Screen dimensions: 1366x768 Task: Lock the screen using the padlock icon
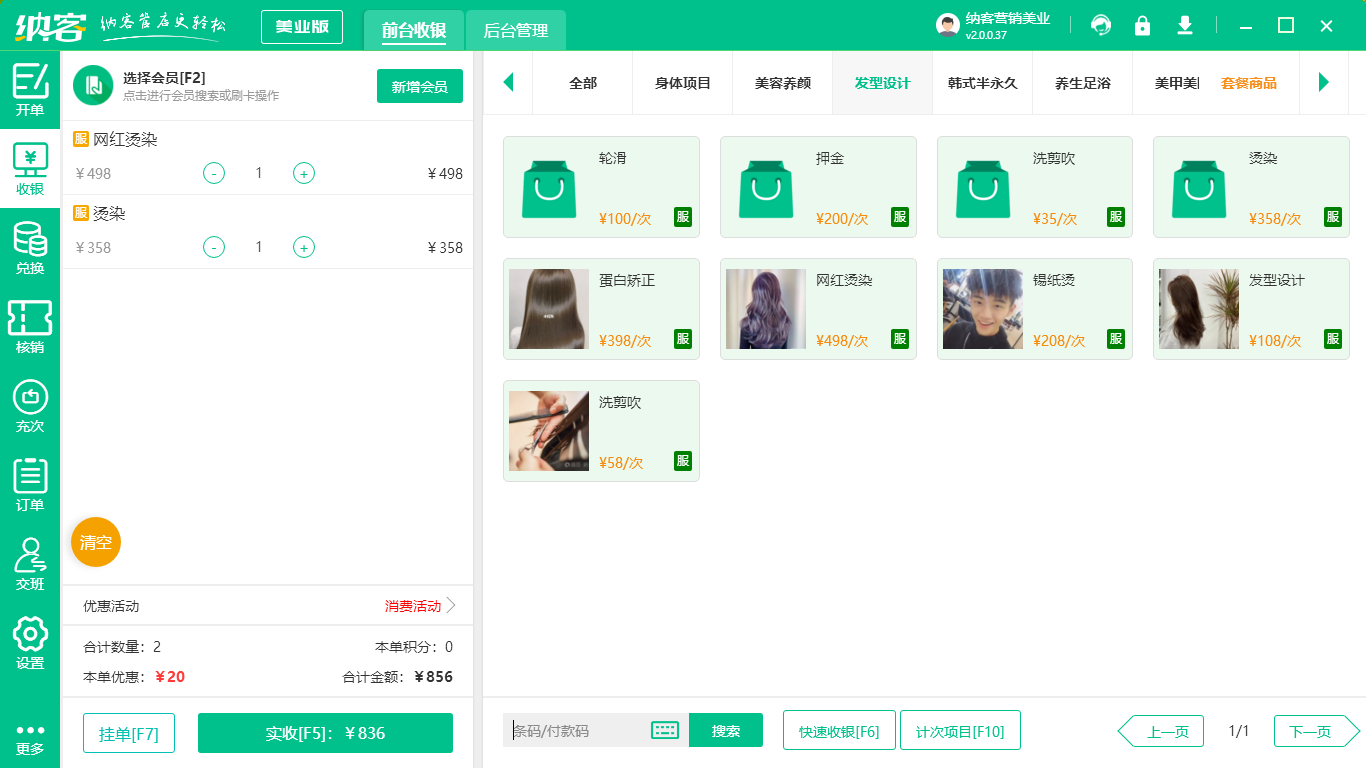1142,25
